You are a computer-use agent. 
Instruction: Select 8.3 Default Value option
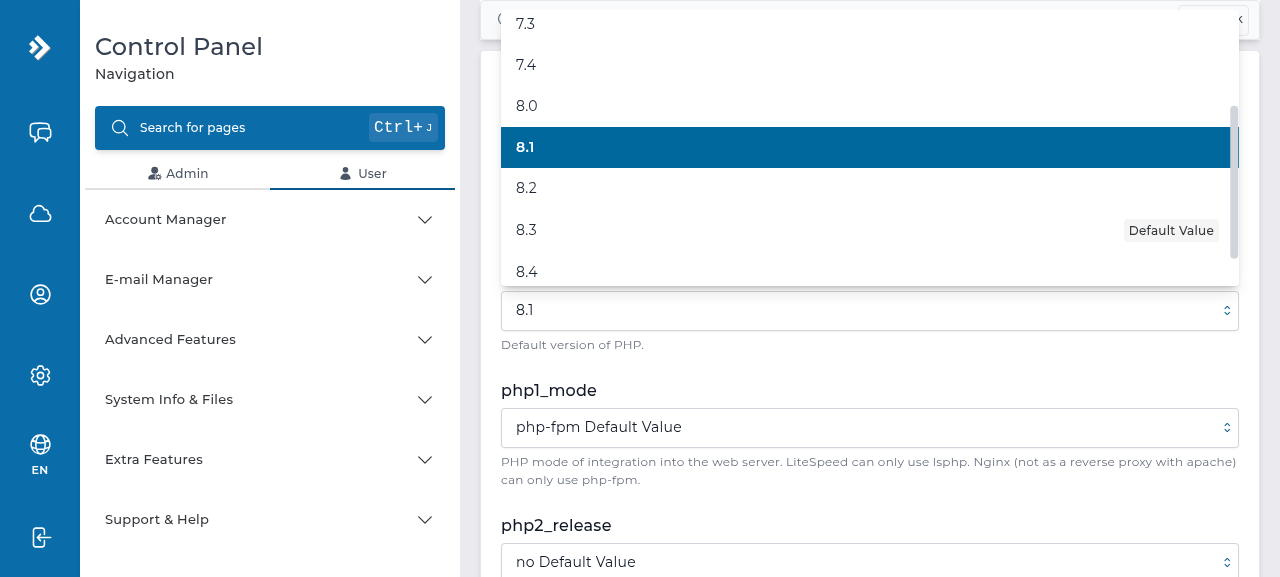[x=865, y=230]
